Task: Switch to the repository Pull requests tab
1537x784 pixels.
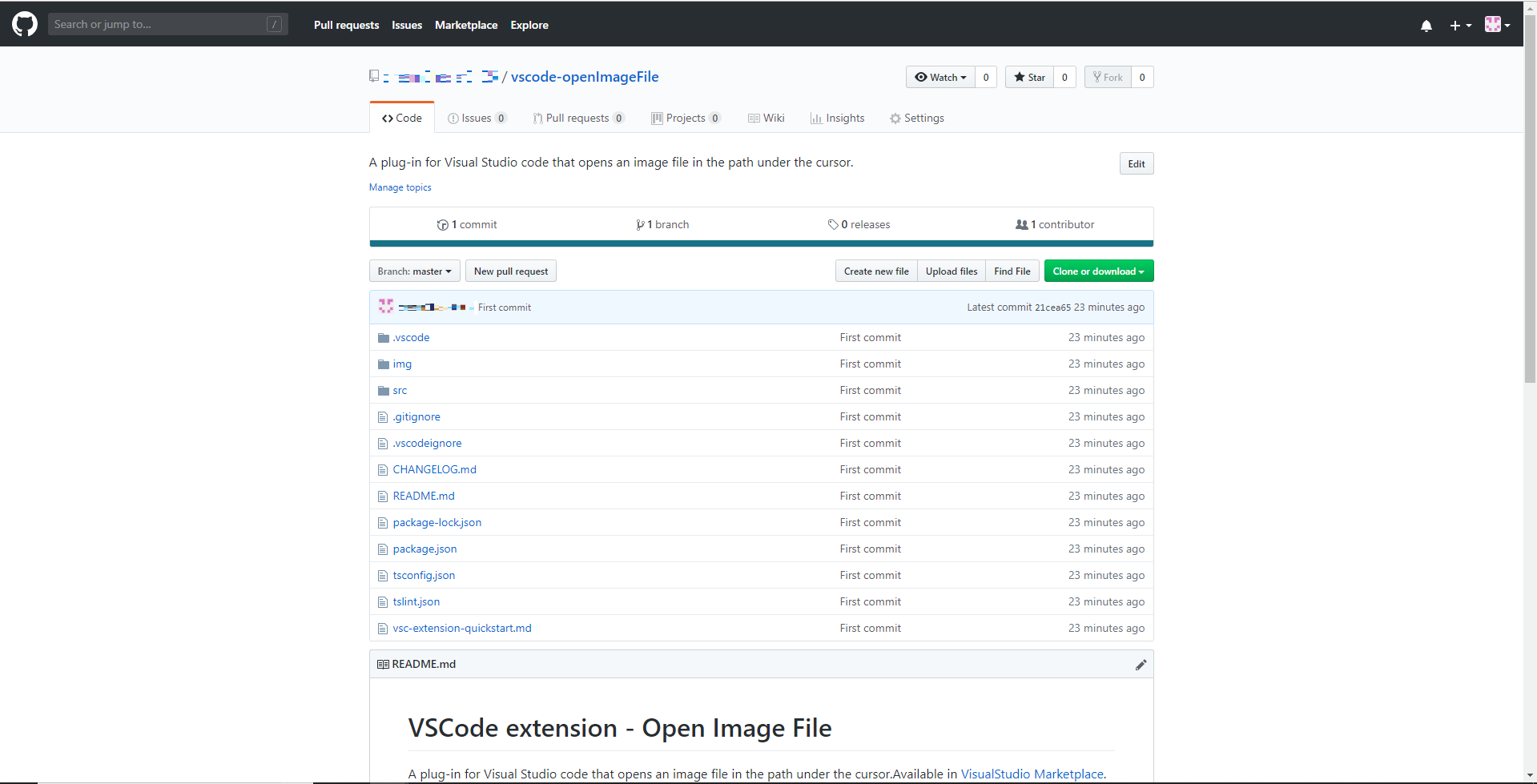Action: pos(578,118)
